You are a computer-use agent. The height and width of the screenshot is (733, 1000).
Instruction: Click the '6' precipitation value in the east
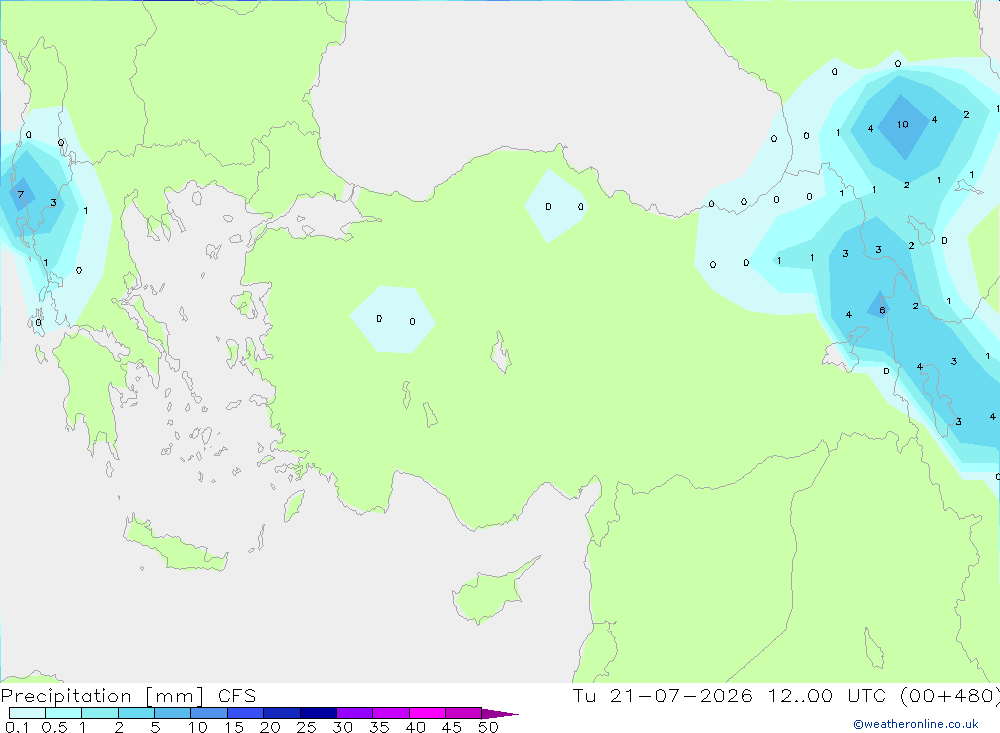[x=882, y=311]
